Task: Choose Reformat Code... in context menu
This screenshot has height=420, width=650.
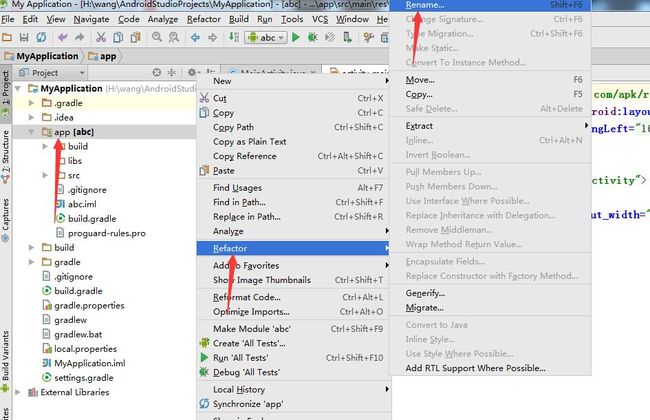Action: (294, 297)
